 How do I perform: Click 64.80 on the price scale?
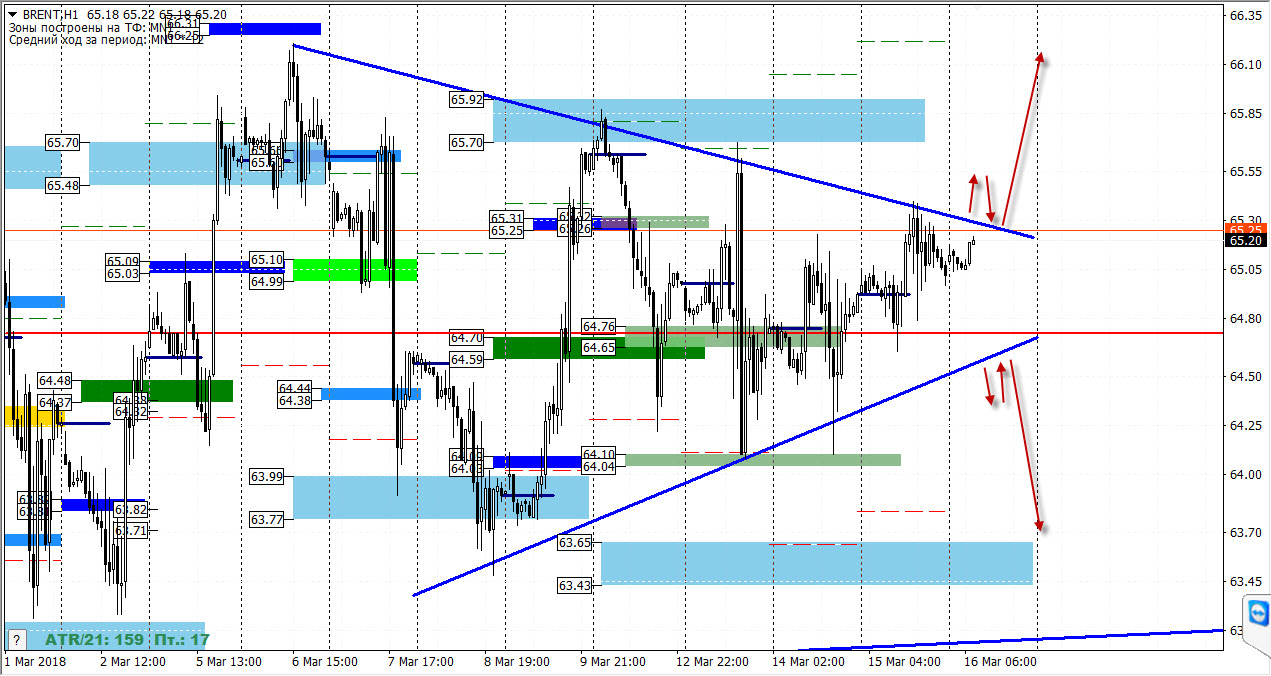(1246, 319)
